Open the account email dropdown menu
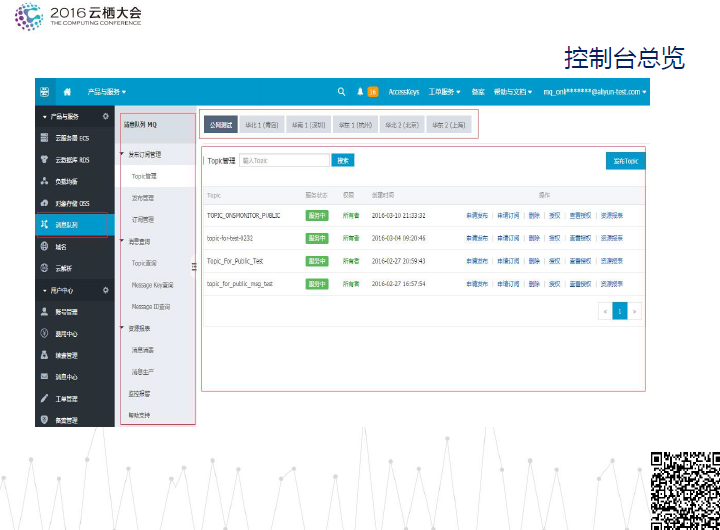This screenshot has height=530, width=720. click(594, 91)
